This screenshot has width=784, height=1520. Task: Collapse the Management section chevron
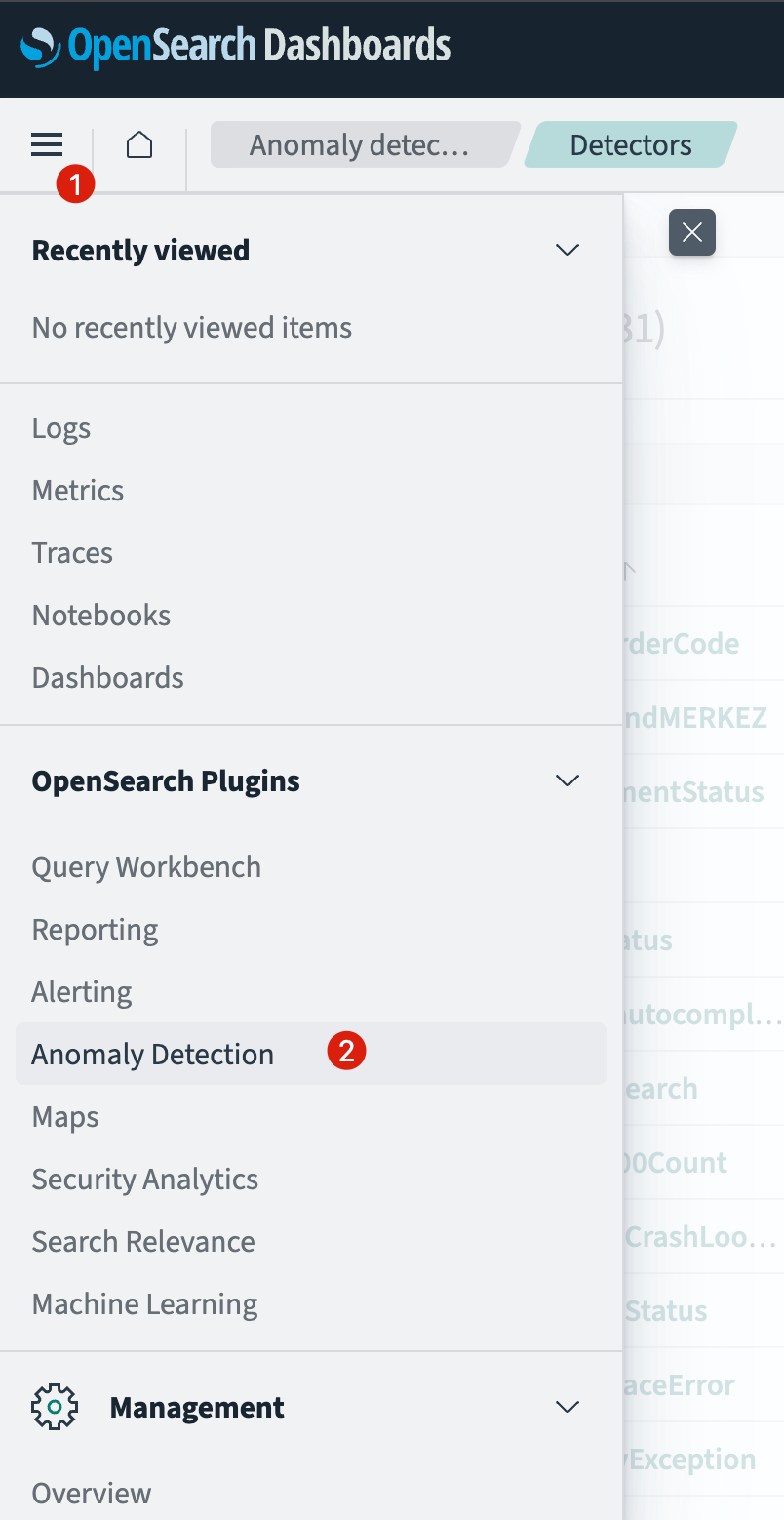(568, 1407)
